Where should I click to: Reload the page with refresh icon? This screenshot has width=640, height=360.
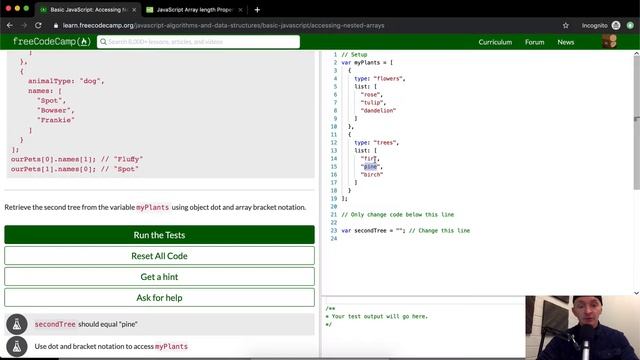click(38, 25)
